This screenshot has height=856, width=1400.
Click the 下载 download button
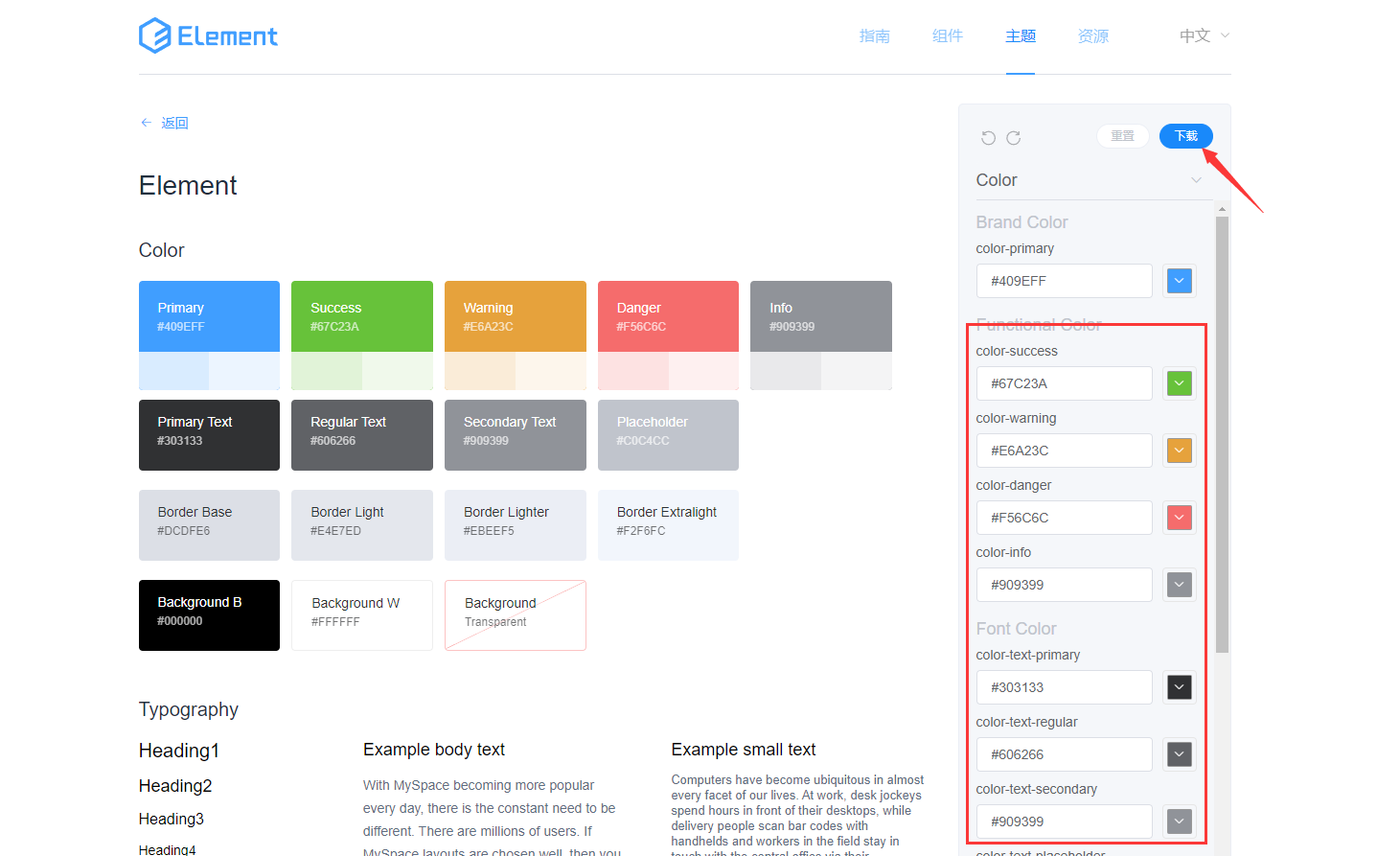click(1186, 136)
